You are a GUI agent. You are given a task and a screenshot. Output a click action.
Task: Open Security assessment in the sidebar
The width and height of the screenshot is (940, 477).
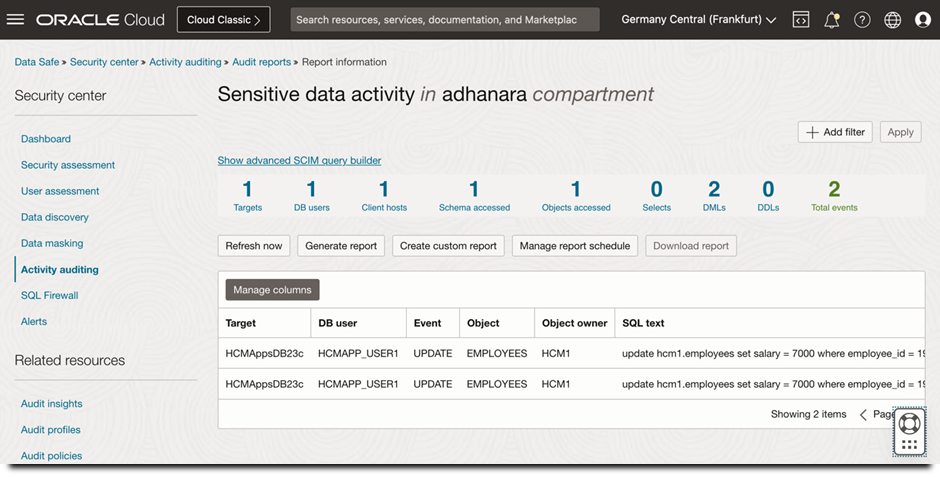click(x=68, y=165)
